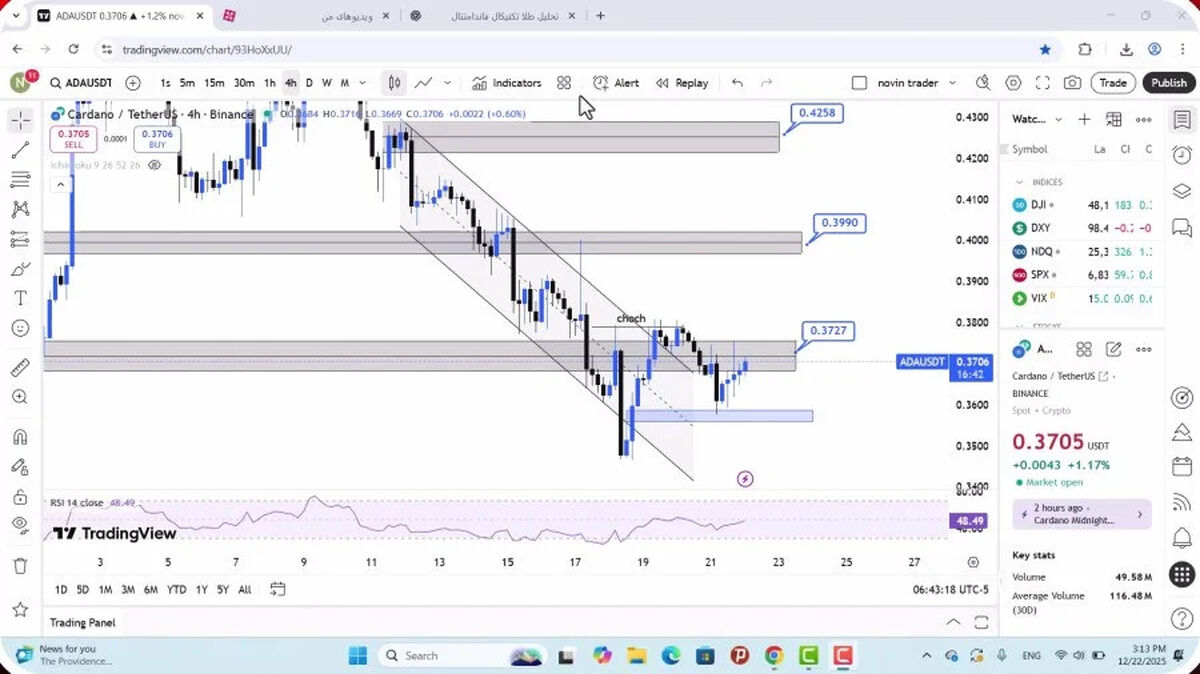Expand the novin trader layout dropdown
This screenshot has height=674, width=1200.
pos(952,83)
